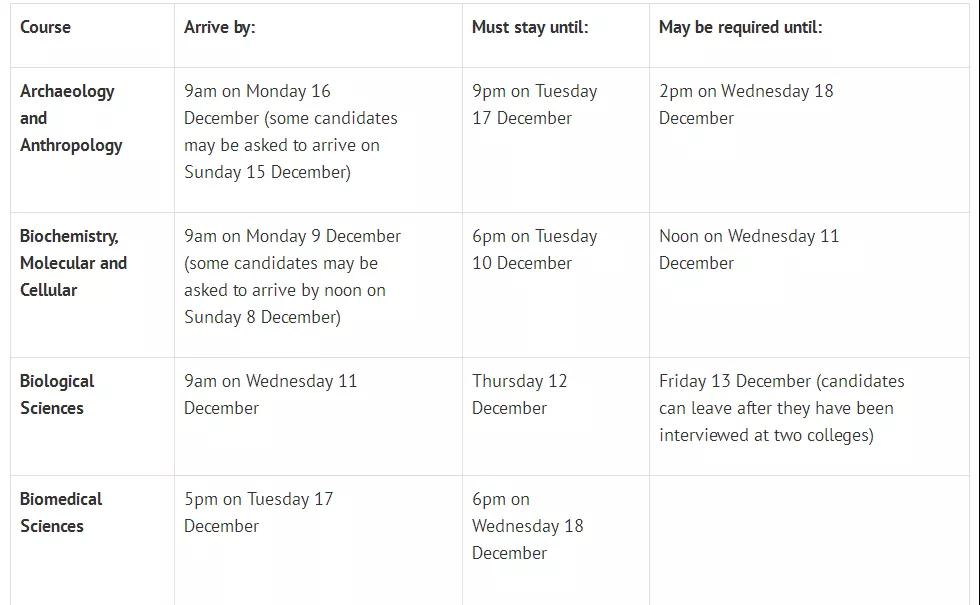Image resolution: width=980 pixels, height=605 pixels.
Task: Click the "Noon on Wednesday 11 December" cell
Action: [749, 250]
